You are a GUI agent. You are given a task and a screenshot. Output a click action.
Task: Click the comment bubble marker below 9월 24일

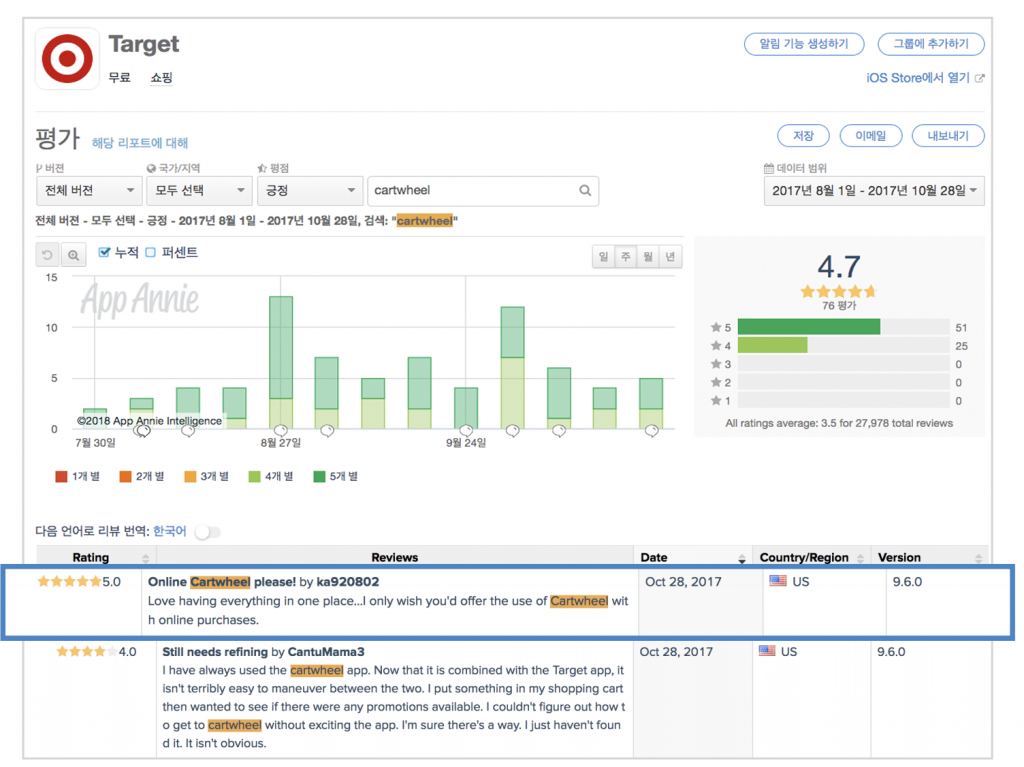coord(466,430)
